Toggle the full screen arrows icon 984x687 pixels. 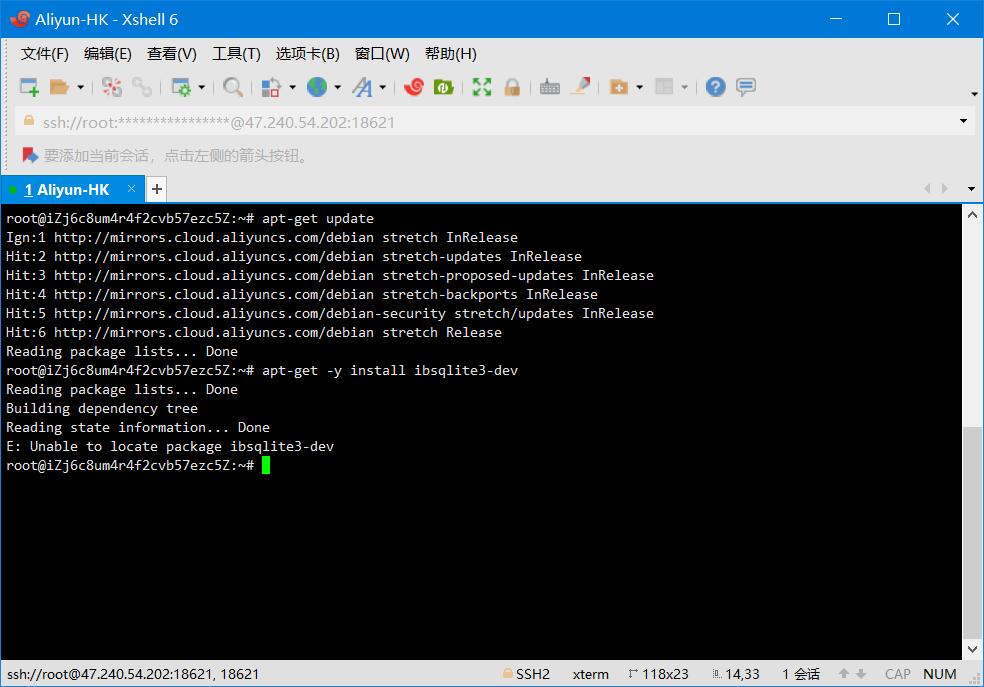(x=481, y=87)
